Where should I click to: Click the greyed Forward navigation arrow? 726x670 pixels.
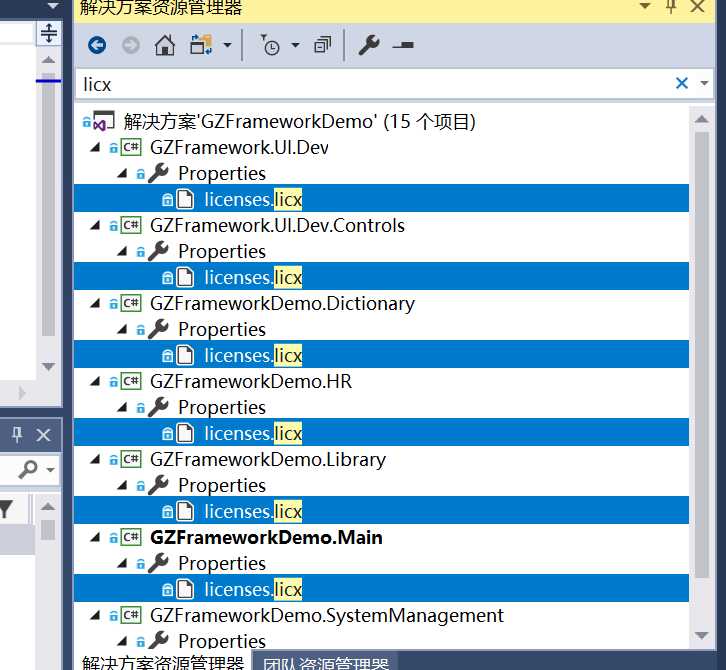[131, 45]
